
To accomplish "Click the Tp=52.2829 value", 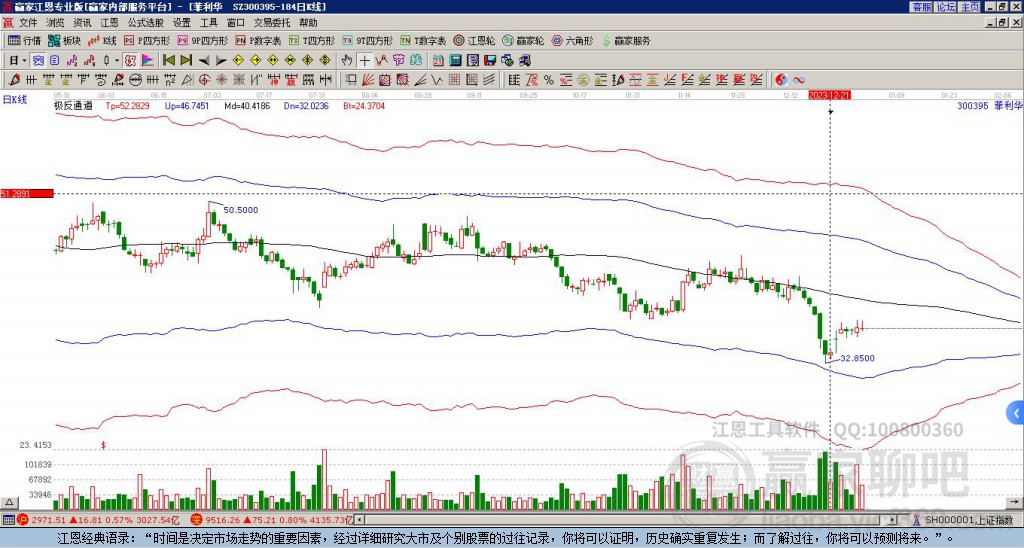I will tap(127, 105).
